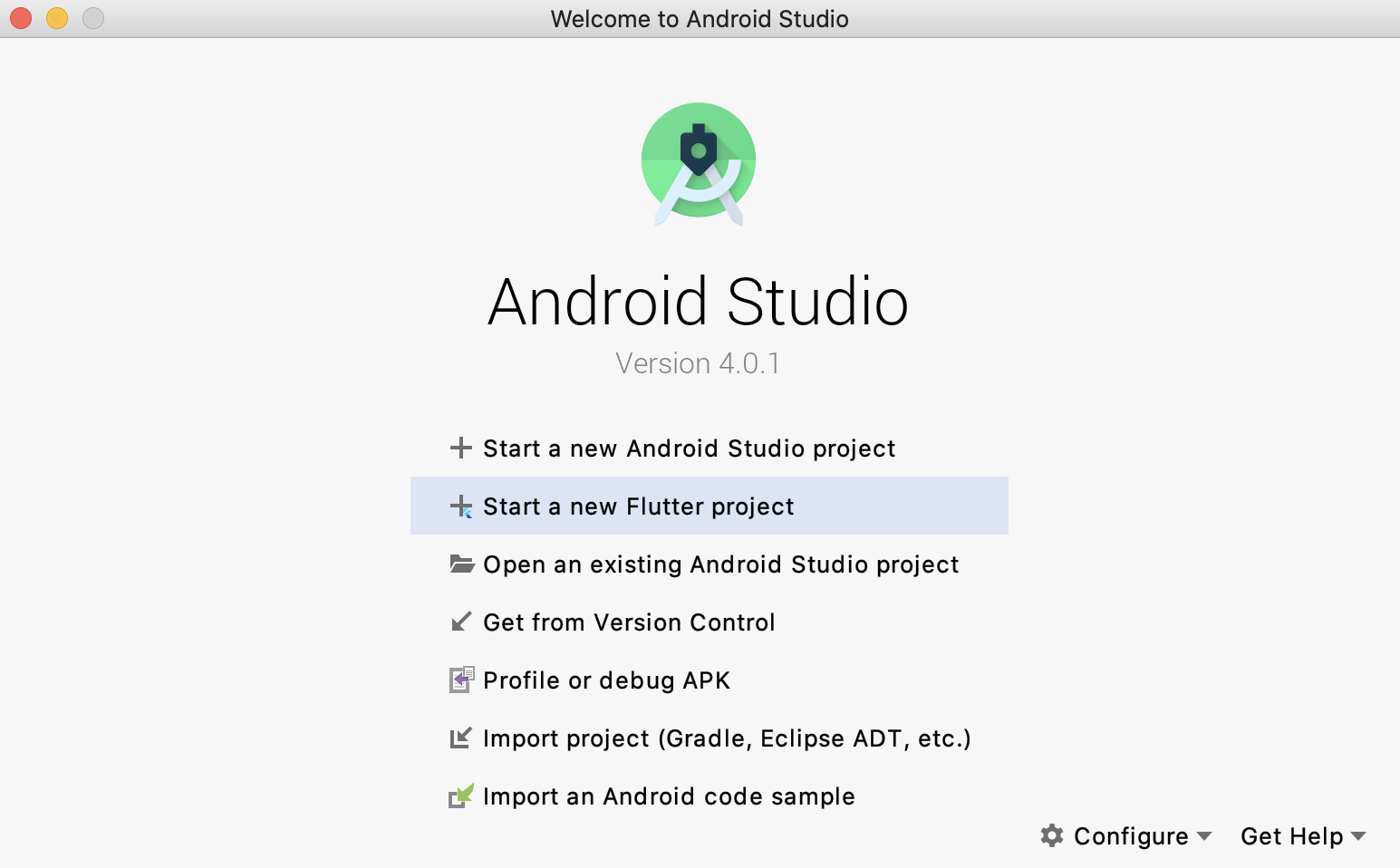Expand the Get Help dropdown arrow
The height and width of the screenshot is (868, 1400).
point(1358,836)
